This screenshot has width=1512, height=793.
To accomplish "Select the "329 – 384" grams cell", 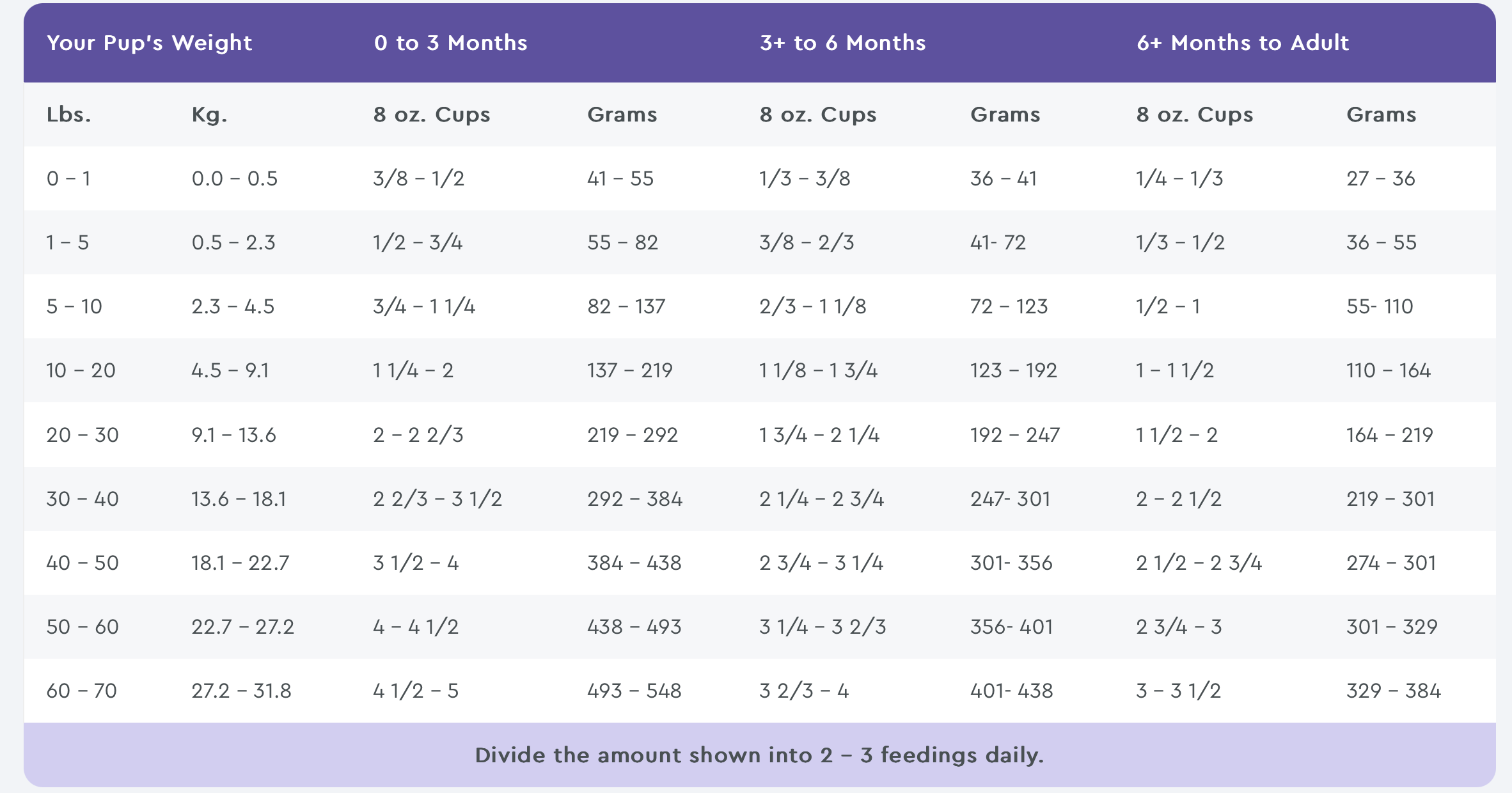I will point(1393,691).
